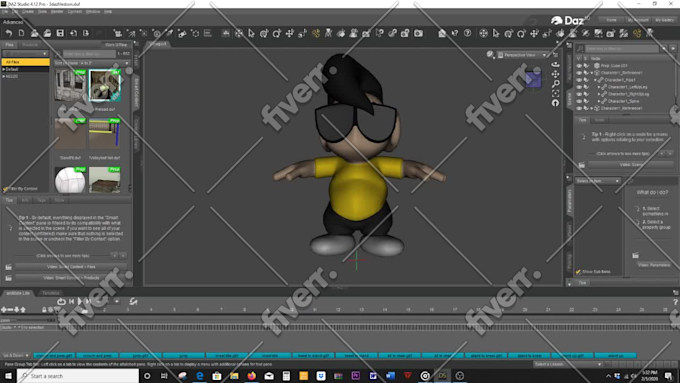Screen dimensions: 680x383
Task: Click the aniMate gear settings icon
Action: 50,310
